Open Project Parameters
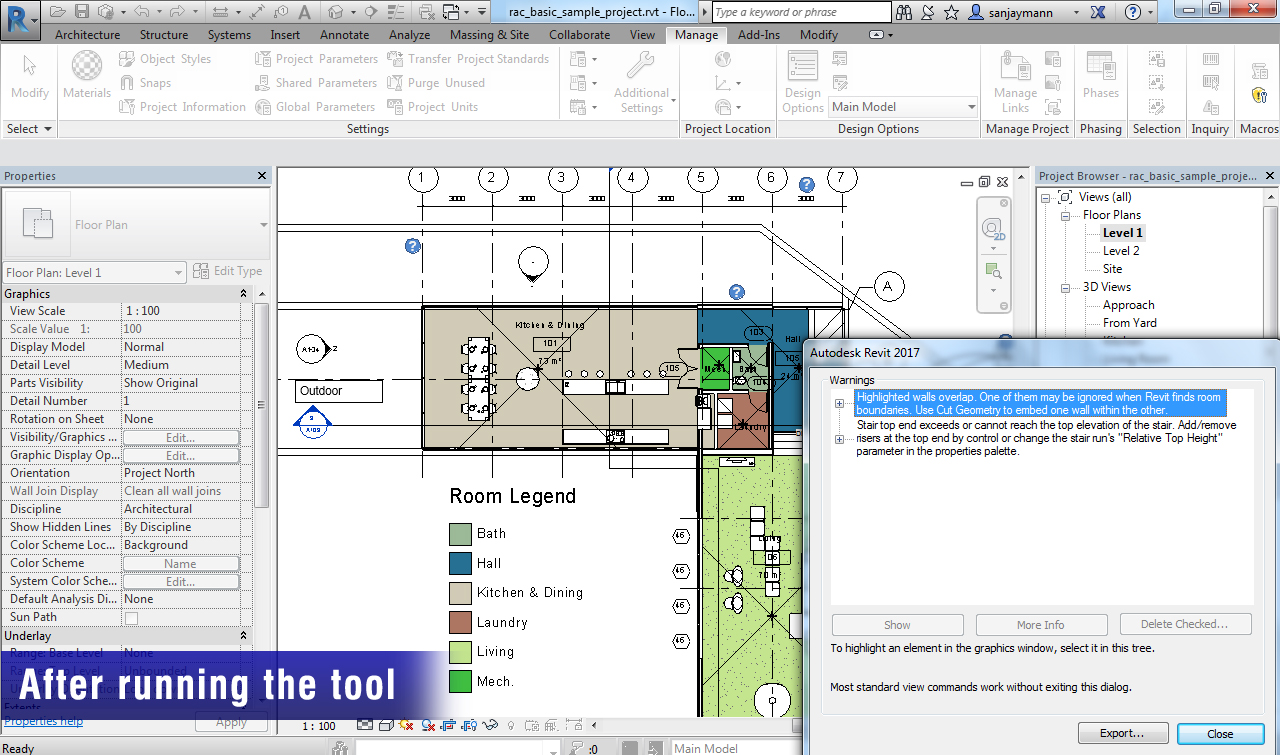1280x755 pixels. point(316,59)
